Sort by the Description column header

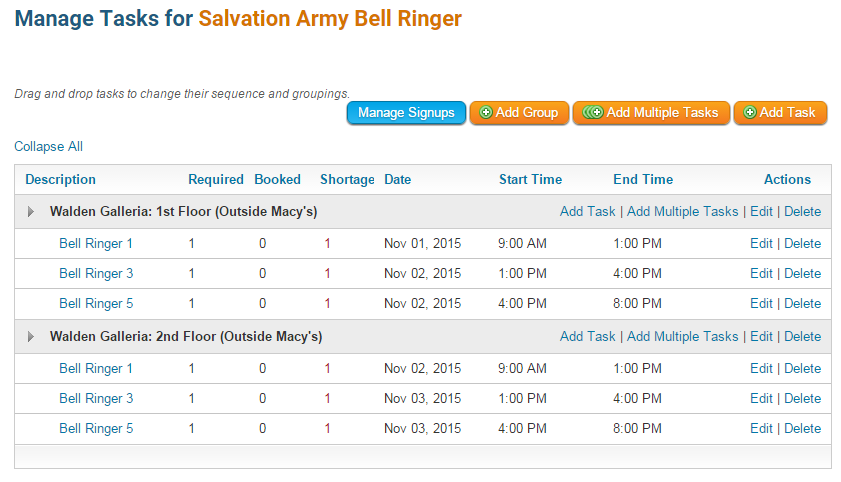[60, 180]
